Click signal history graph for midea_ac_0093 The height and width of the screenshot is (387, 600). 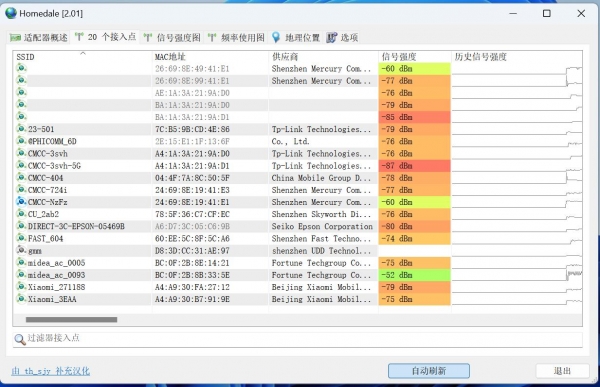point(517,275)
